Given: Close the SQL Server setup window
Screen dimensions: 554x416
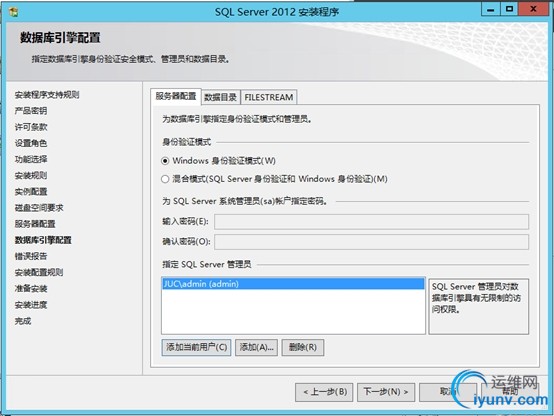Looking at the screenshot, I should point(534,9).
